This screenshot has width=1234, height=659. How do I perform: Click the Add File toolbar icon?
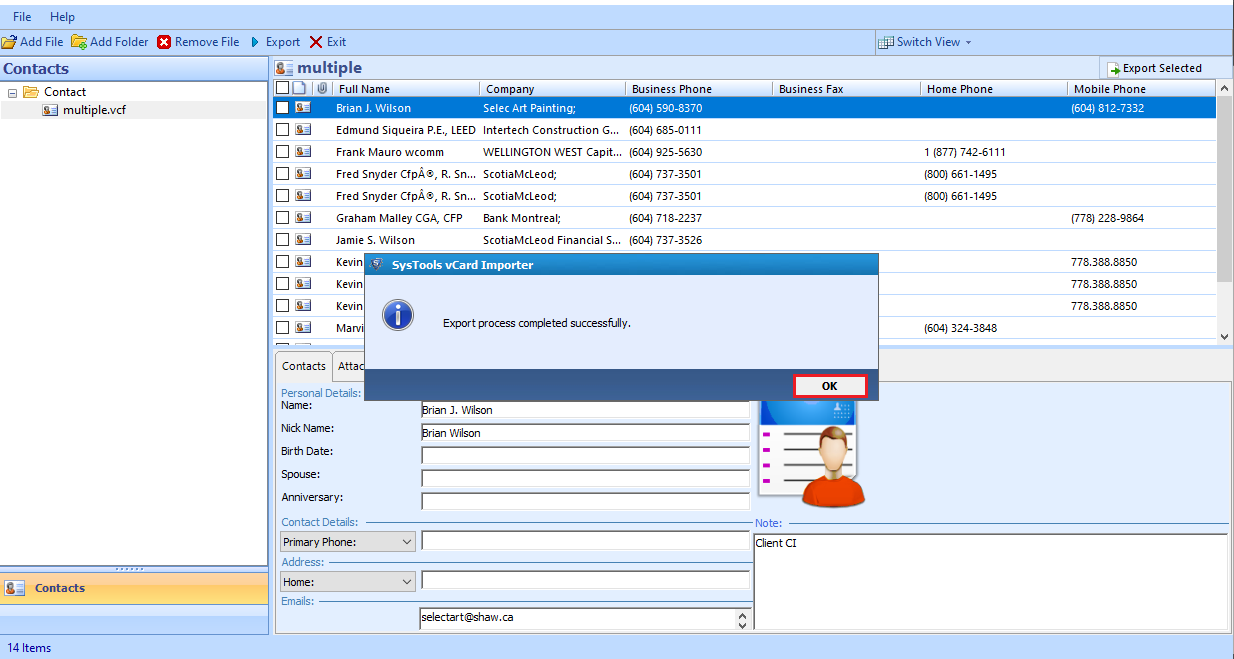9,42
